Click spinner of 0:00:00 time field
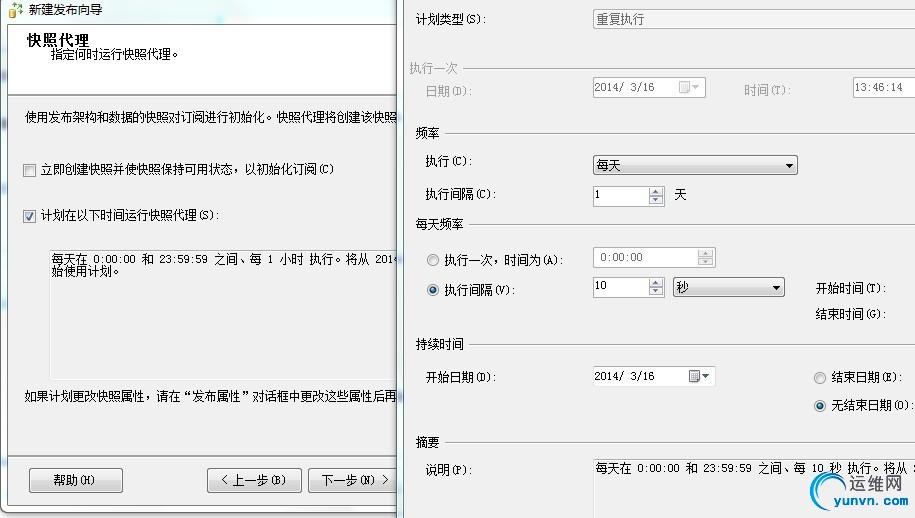This screenshot has height=518, width=915. (705, 257)
